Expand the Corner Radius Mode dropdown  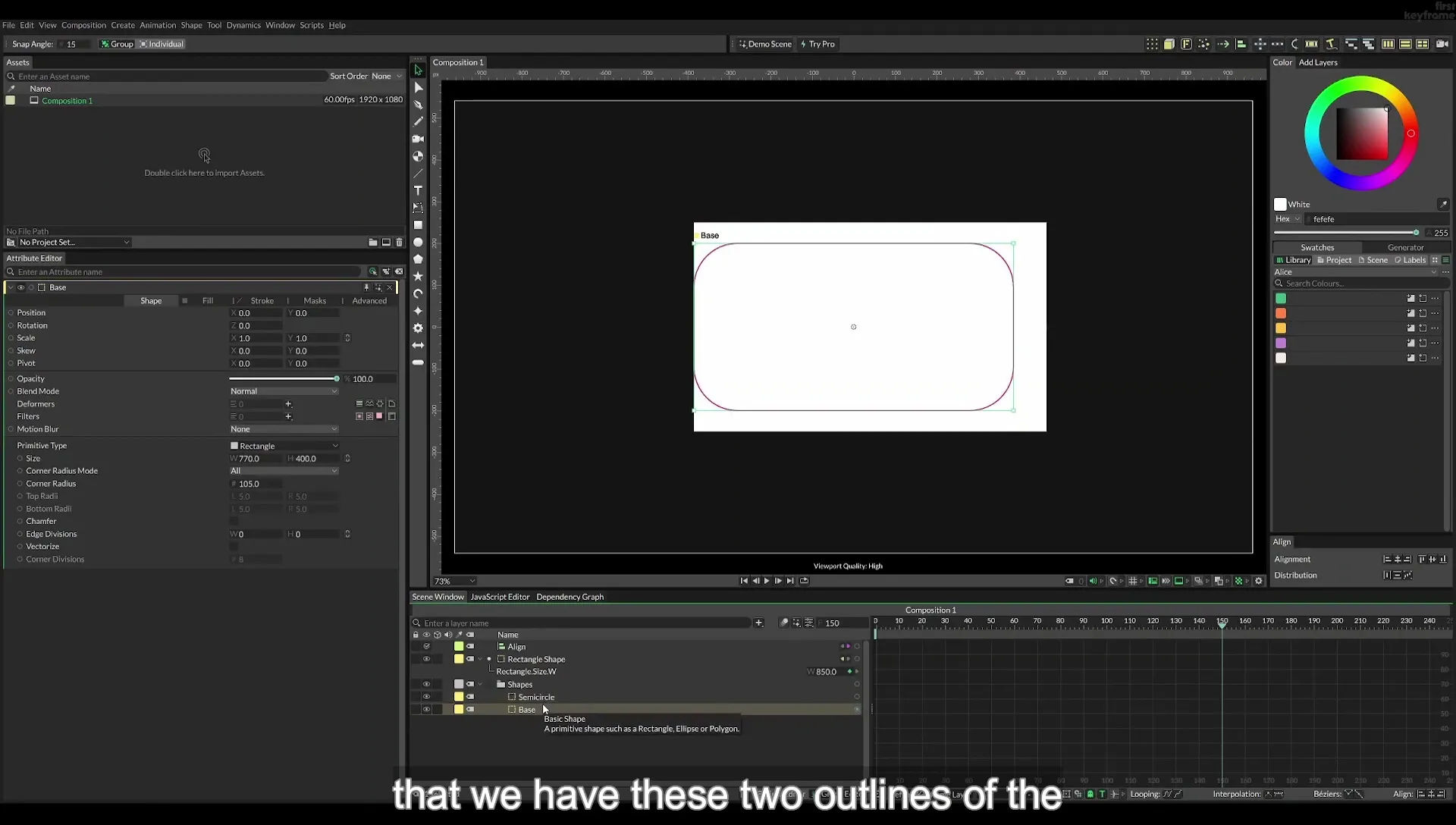[x=284, y=471]
